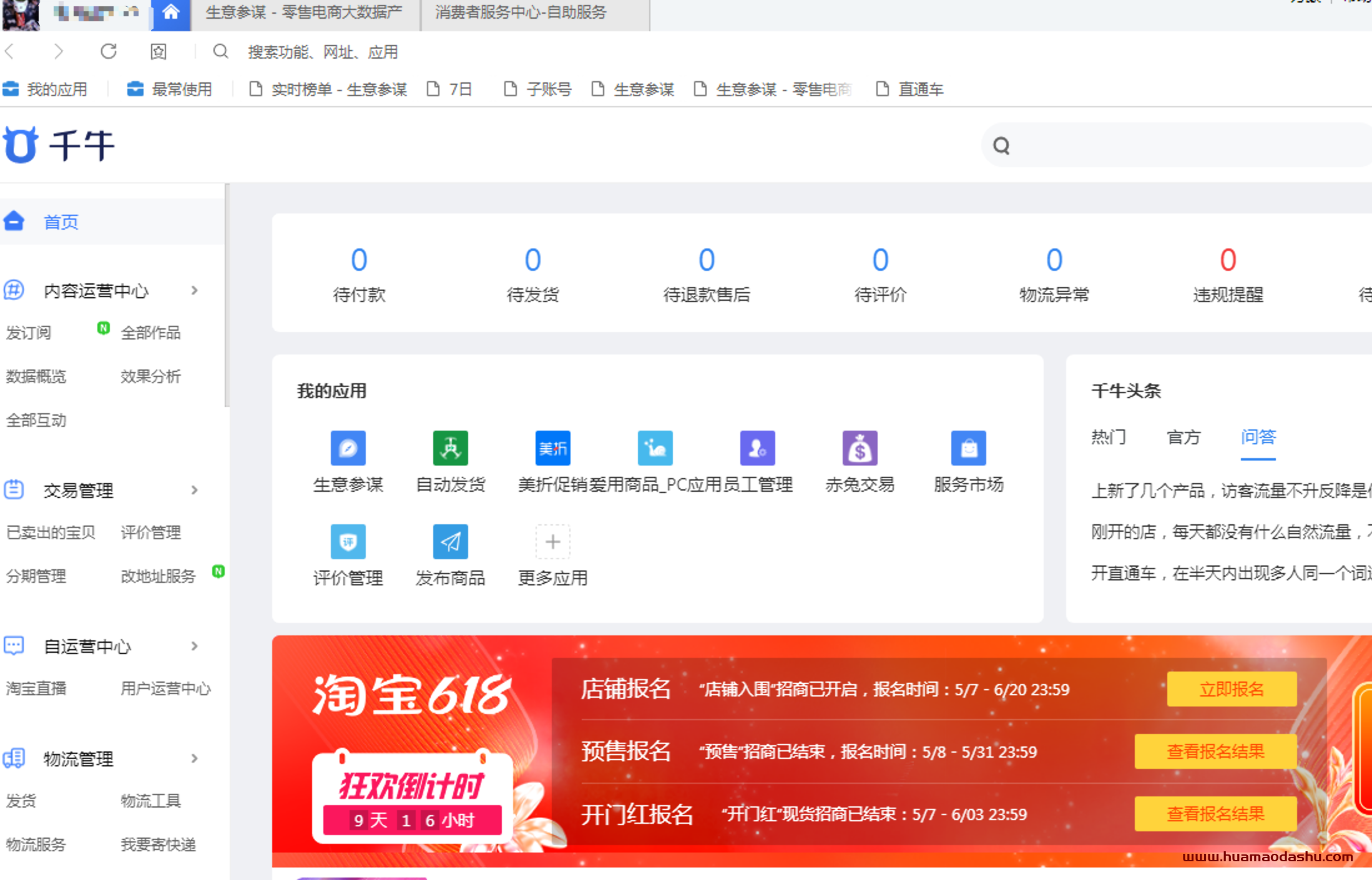Select the 官方 tab in 千牛头条
This screenshot has width=1372, height=880.
tap(1184, 437)
